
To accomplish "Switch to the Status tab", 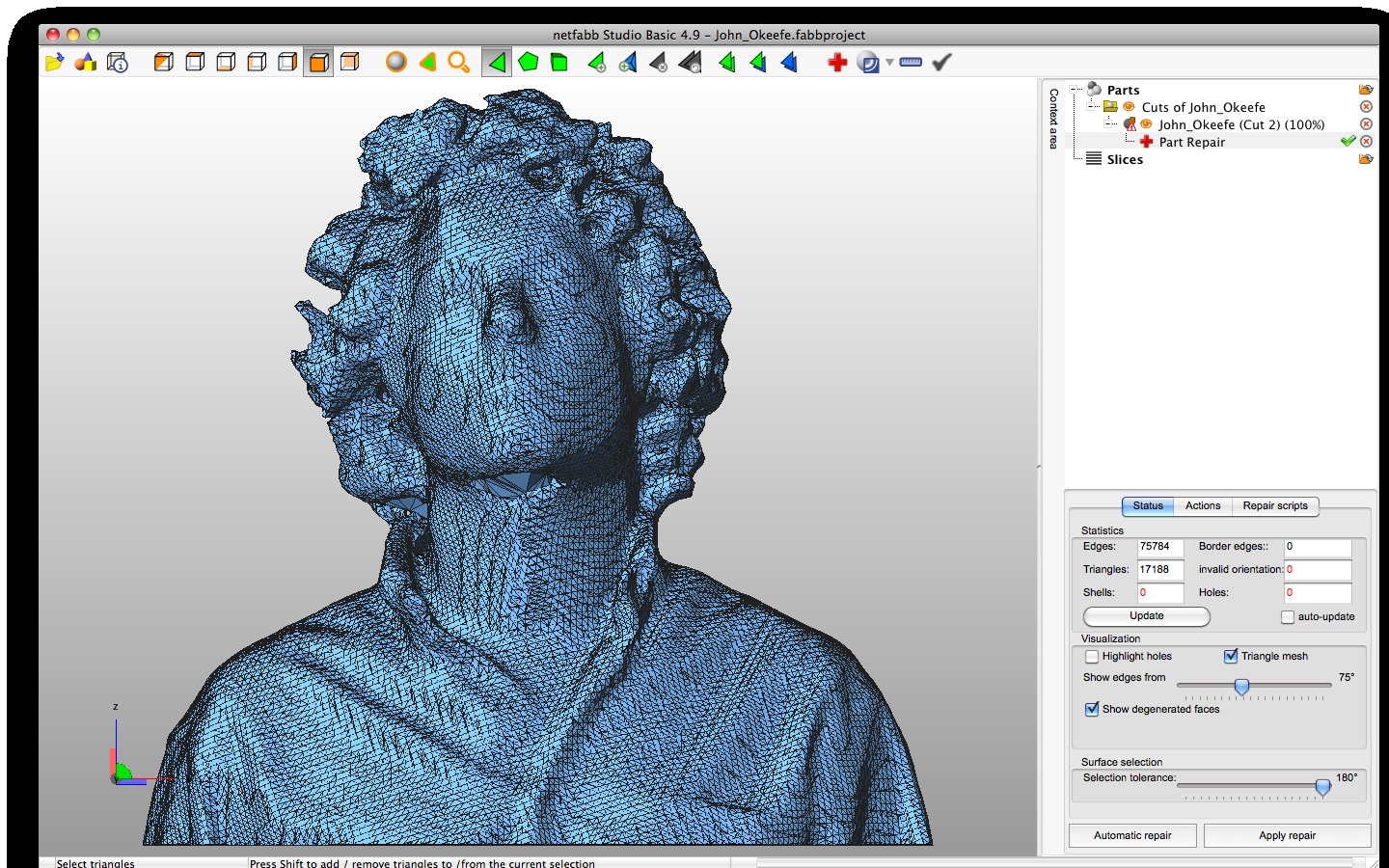I will coord(1148,506).
